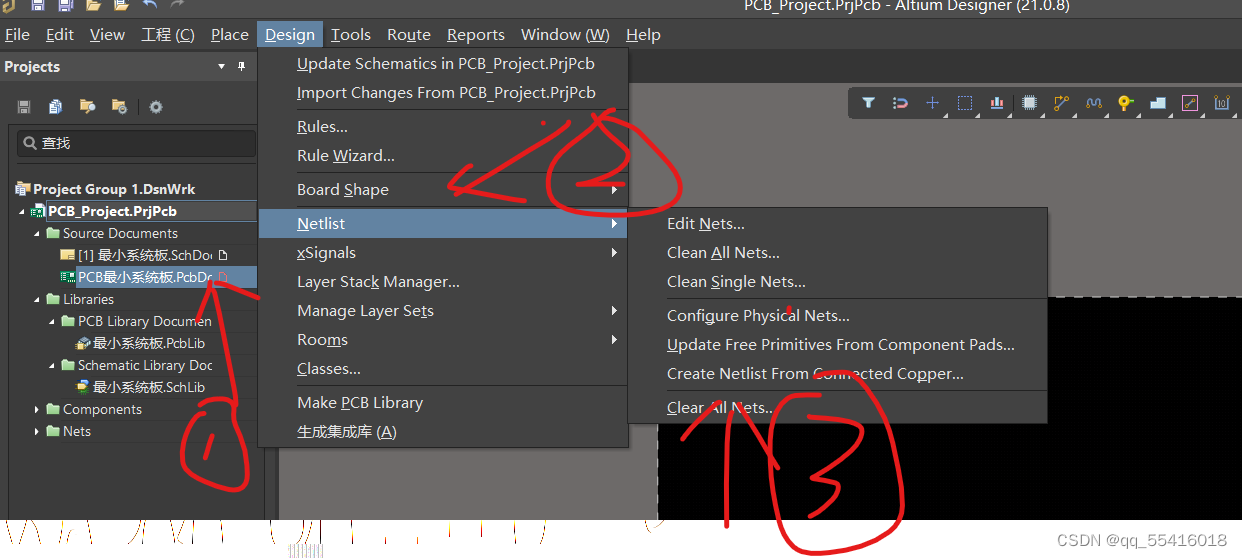Open the Projects panel dropdown arrow

[221, 67]
